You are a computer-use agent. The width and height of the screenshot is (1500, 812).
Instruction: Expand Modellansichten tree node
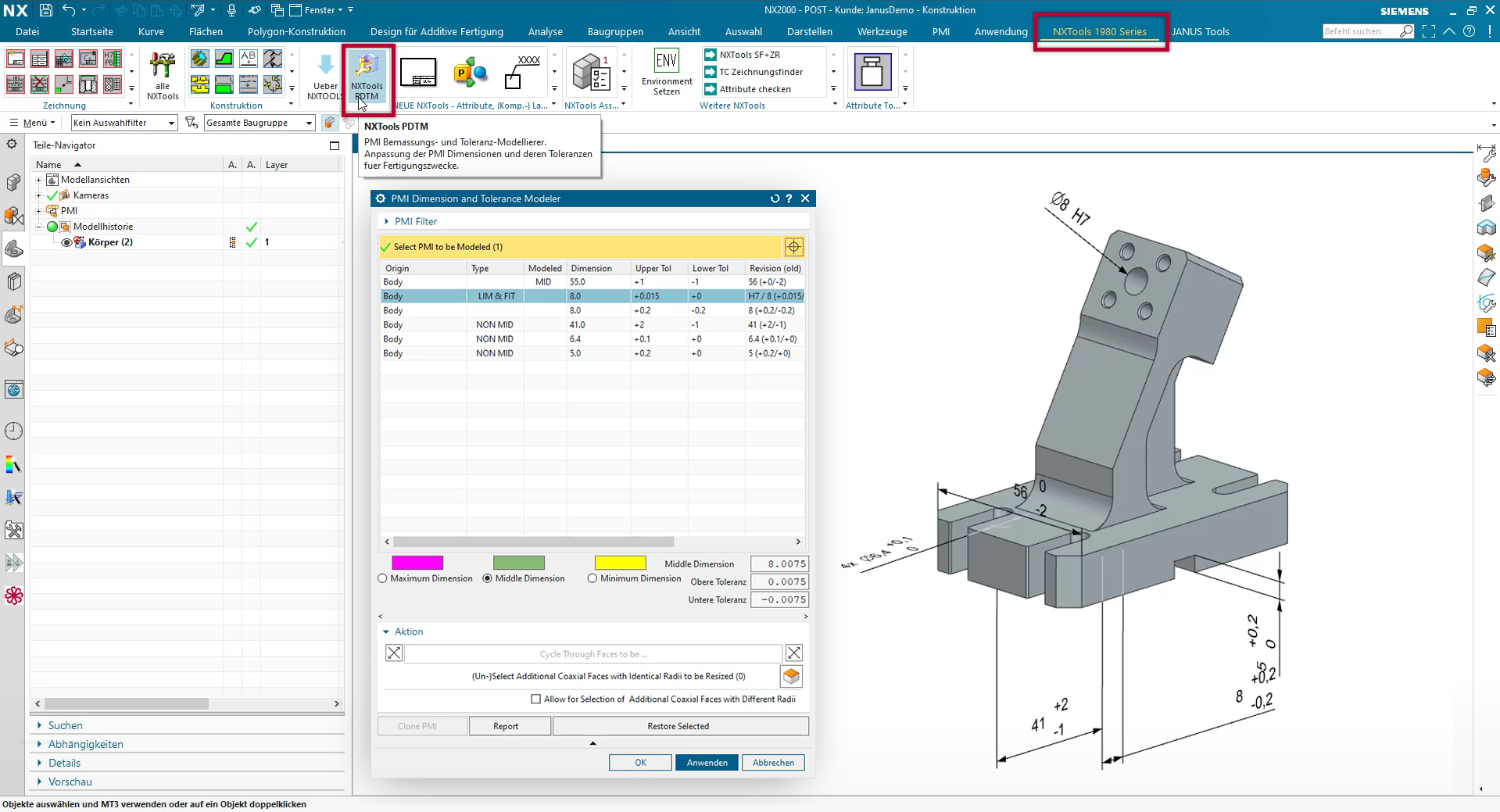pyautogui.click(x=38, y=180)
